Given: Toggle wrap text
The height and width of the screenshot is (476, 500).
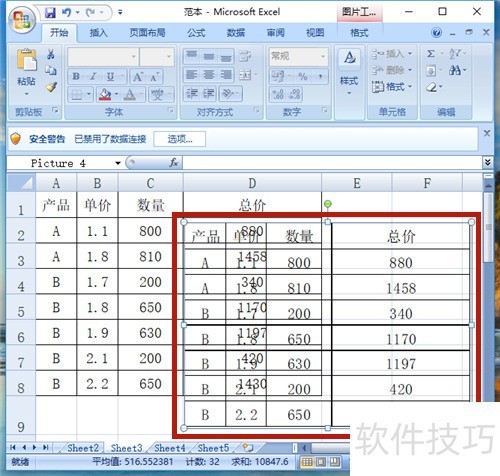Looking at the screenshot, I should [x=245, y=56].
